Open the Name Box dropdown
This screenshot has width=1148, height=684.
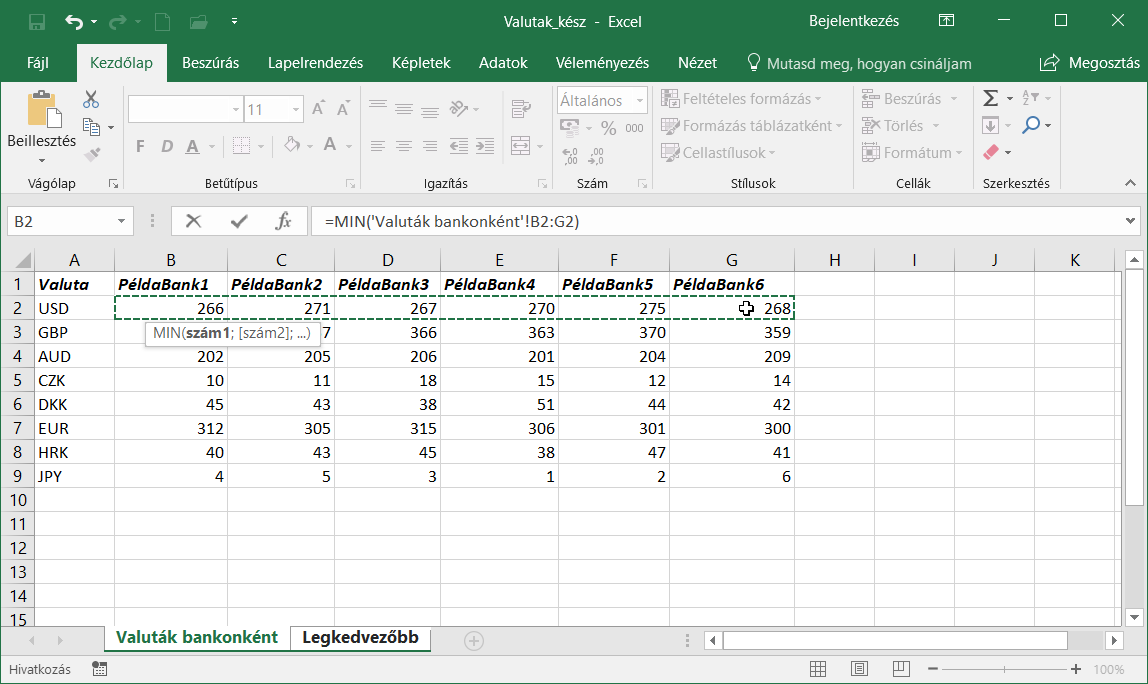tap(122, 221)
